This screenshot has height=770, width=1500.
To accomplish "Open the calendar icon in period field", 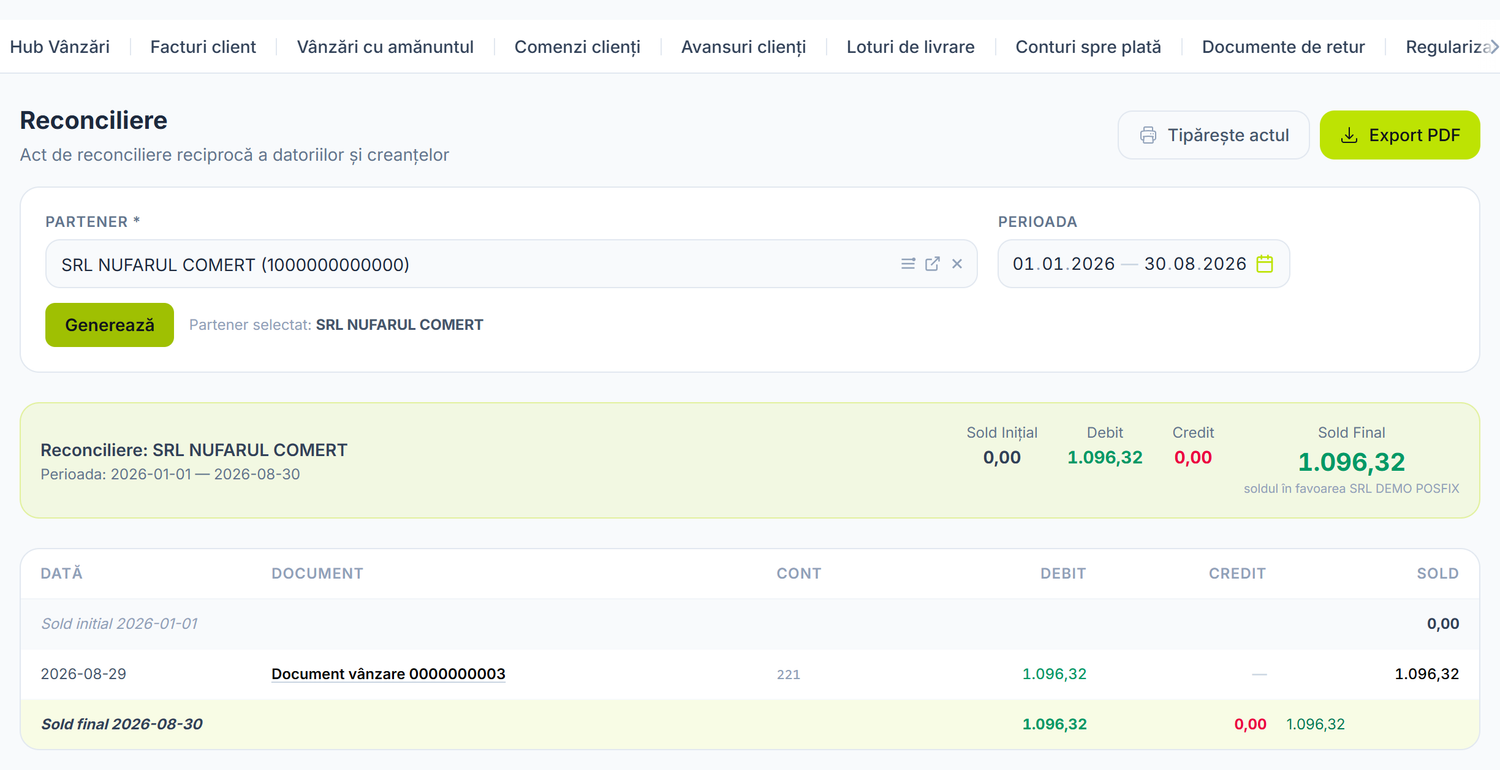I will tap(1265, 264).
